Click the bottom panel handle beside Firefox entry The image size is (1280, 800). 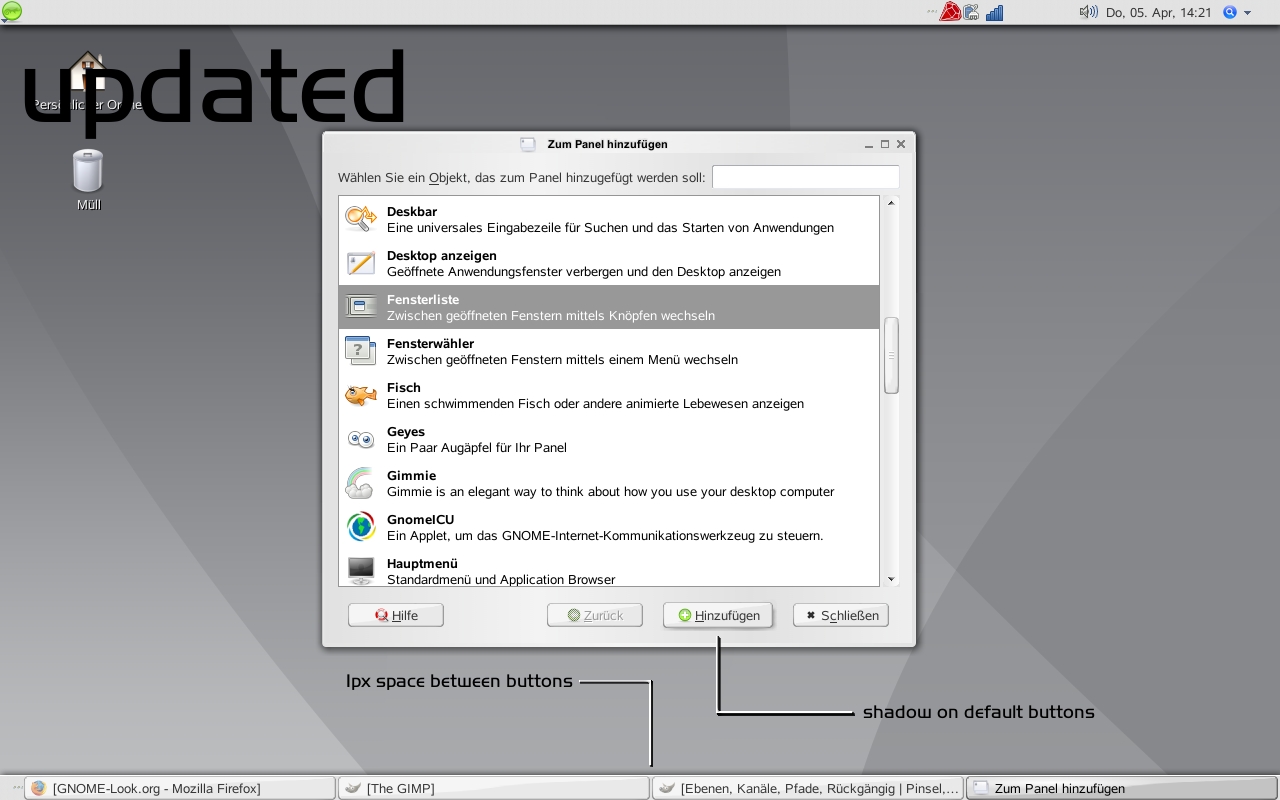point(17,788)
